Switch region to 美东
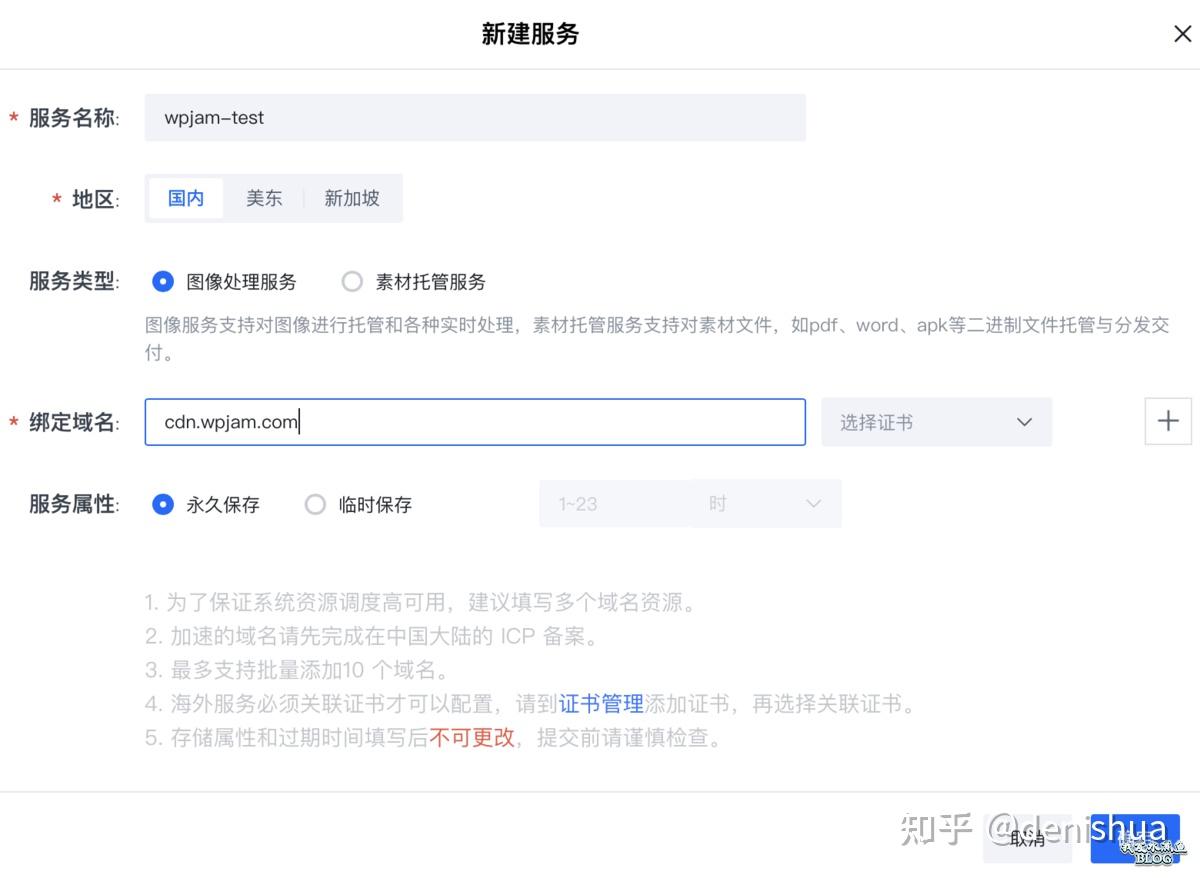This screenshot has height=878, width=1200. [264, 198]
